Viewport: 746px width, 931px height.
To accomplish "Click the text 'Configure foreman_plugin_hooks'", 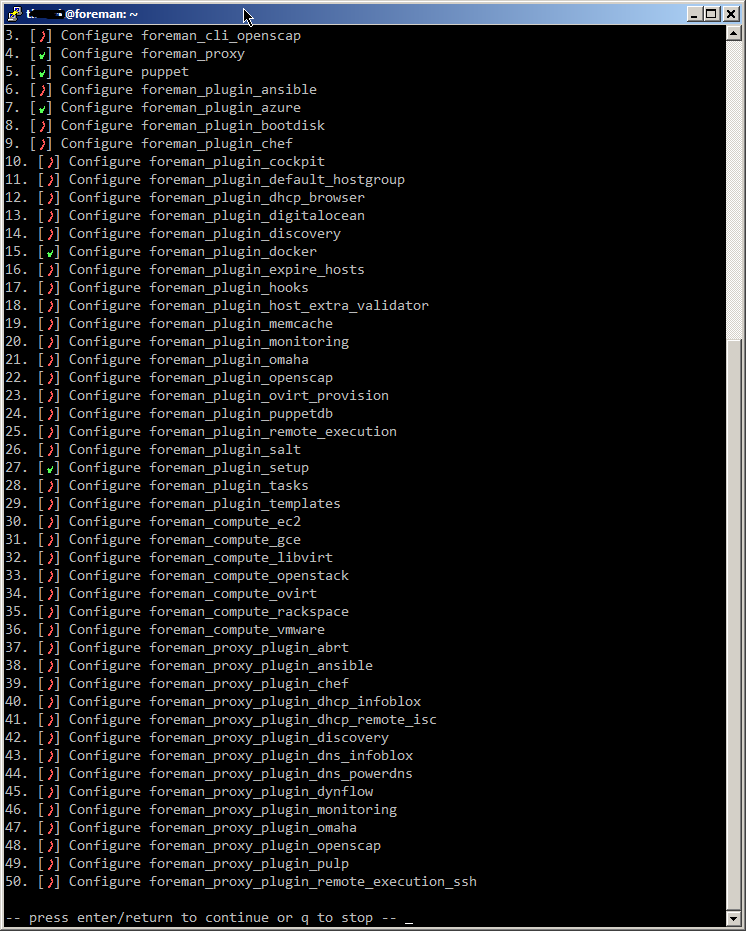I will (189, 287).
